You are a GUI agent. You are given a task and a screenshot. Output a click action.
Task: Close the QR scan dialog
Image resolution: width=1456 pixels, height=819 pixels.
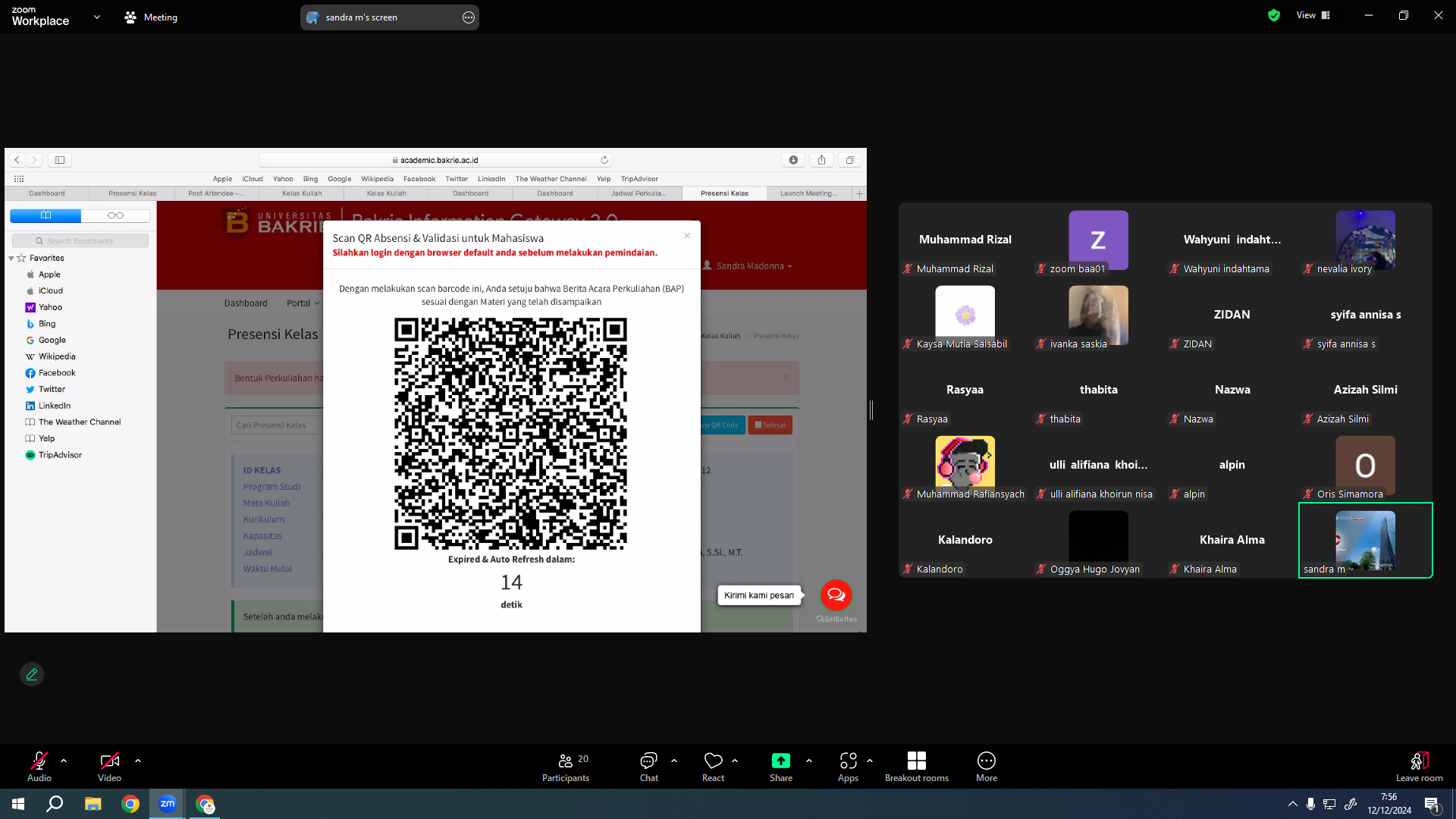pos(687,236)
